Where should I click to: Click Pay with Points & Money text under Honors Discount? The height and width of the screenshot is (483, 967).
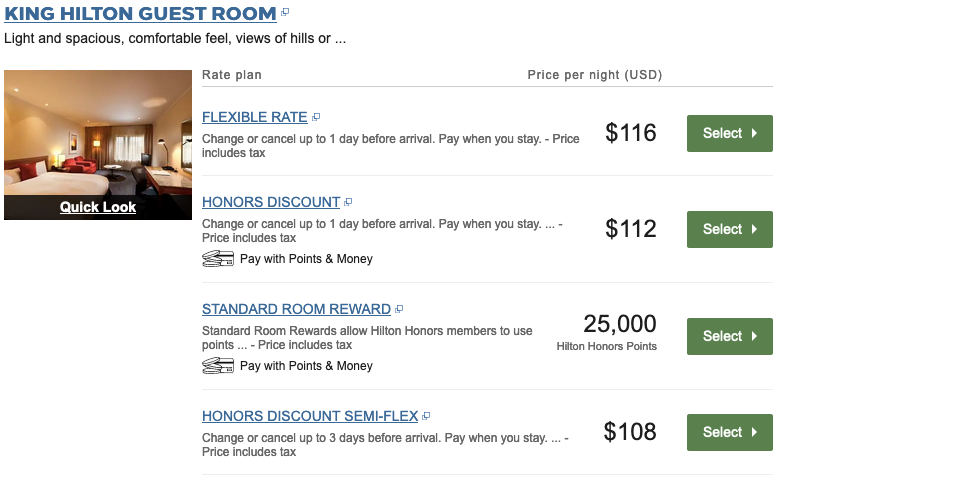(306, 259)
